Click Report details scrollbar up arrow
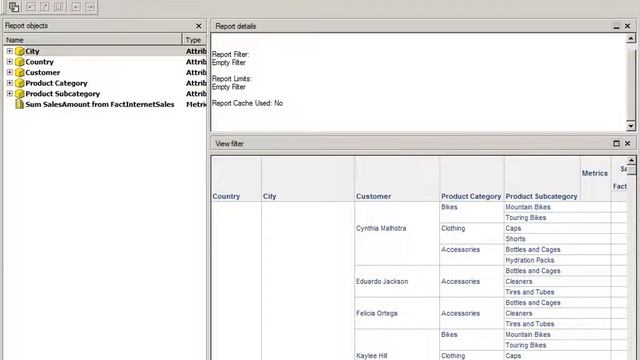The image size is (640, 360). point(631,38)
